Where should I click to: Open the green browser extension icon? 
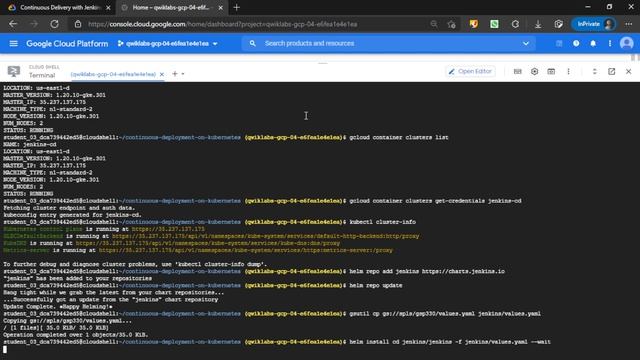click(x=494, y=24)
